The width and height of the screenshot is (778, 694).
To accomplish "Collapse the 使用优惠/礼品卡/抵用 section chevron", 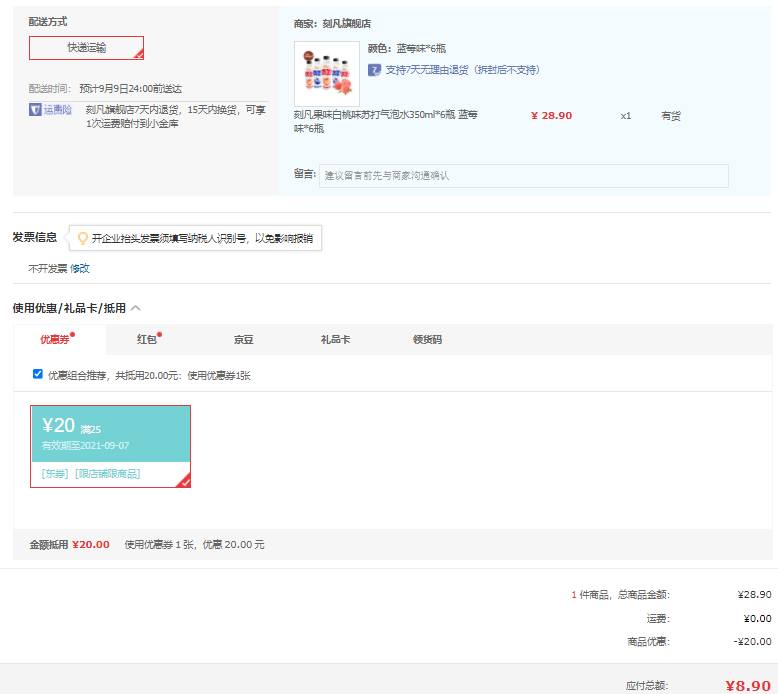I will pyautogui.click(x=136, y=308).
